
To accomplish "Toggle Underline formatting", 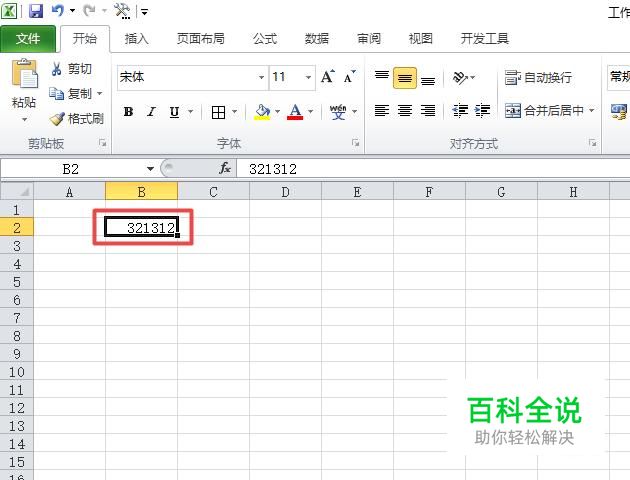I will click(174, 112).
